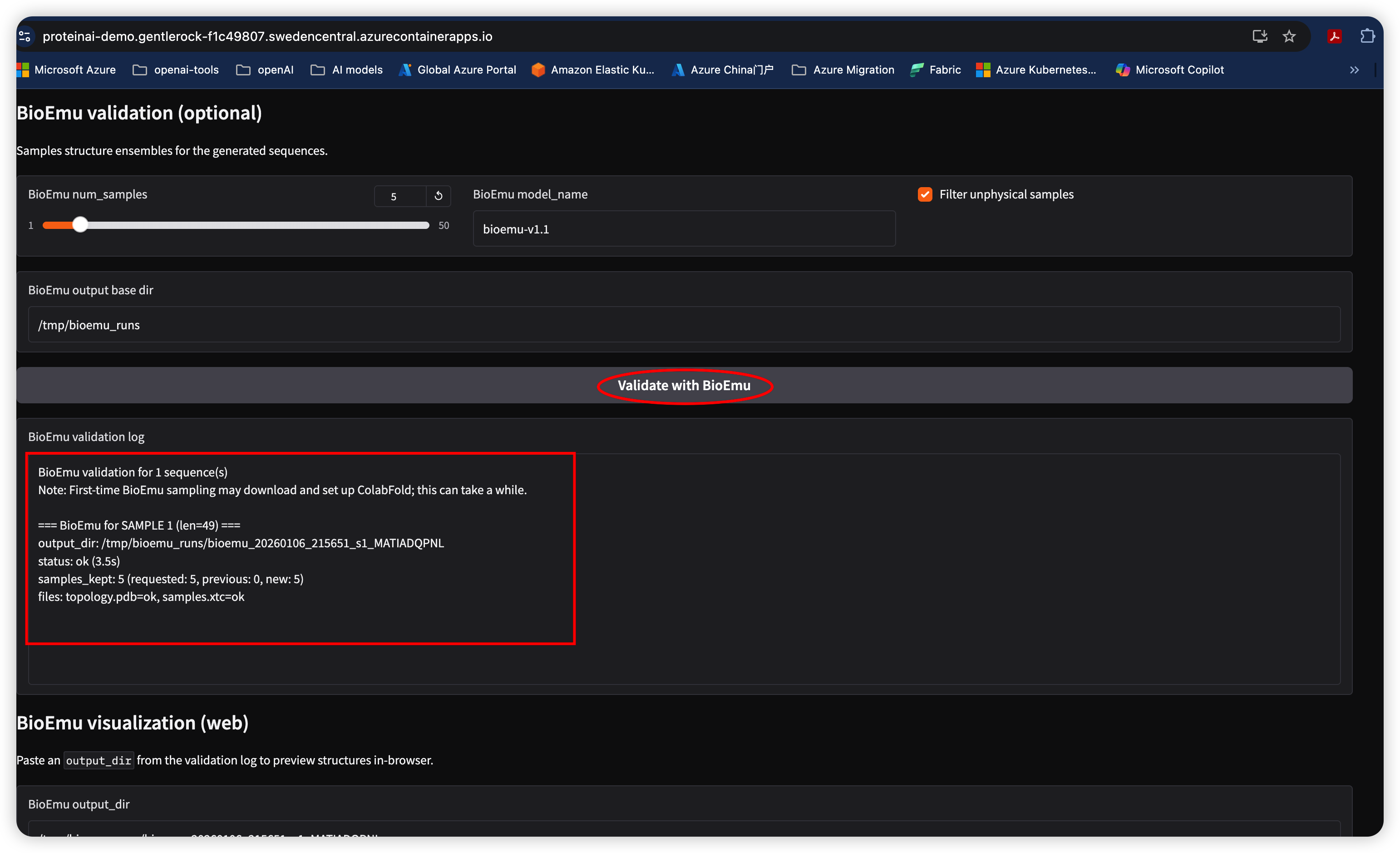The width and height of the screenshot is (1400, 853).
Task: Click the Validate with BioEmu button
Action: click(684, 385)
